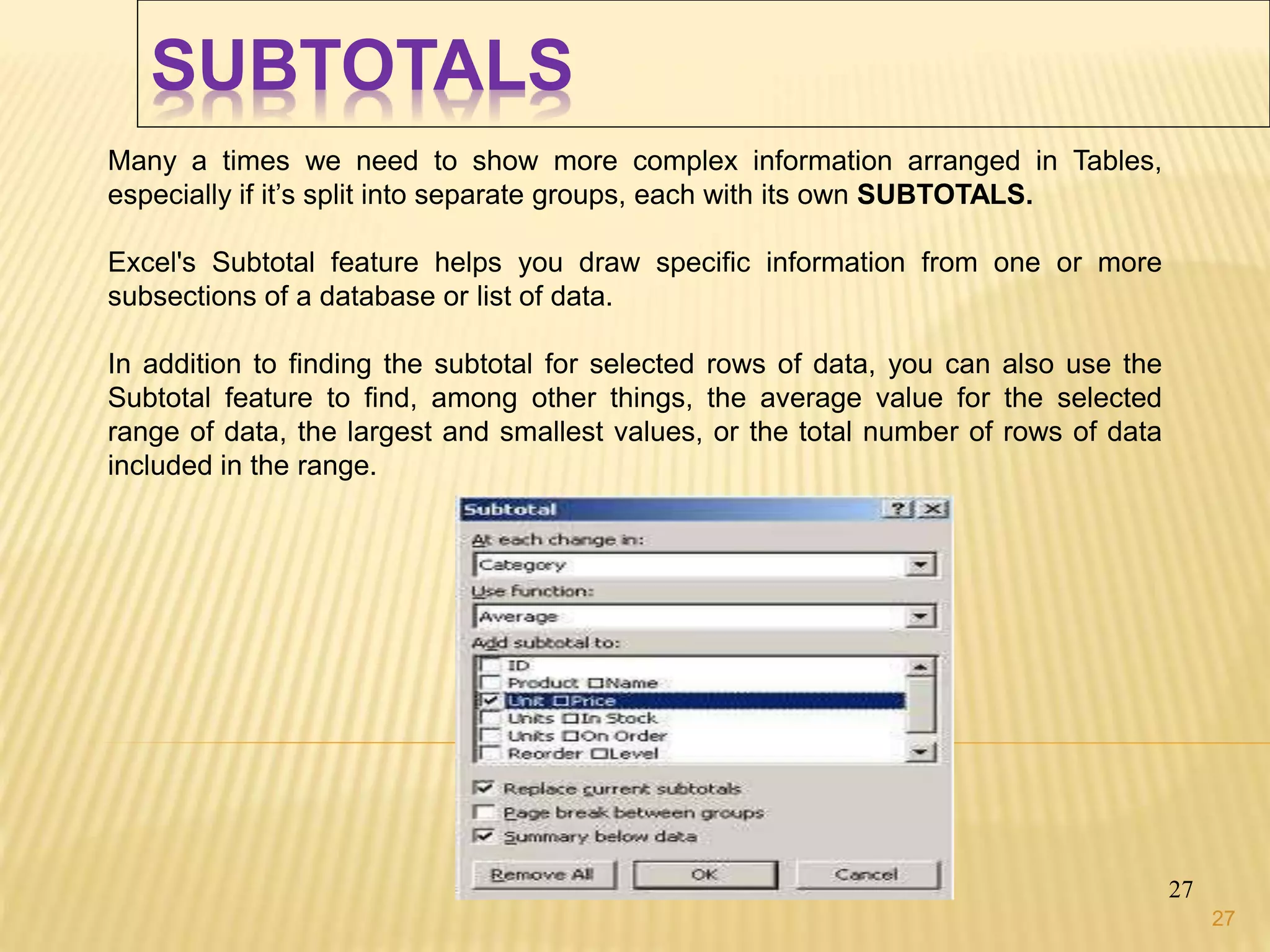Toggle 'Replace current subtotals' checkbox
This screenshot has height=952, width=1270.
point(483,788)
